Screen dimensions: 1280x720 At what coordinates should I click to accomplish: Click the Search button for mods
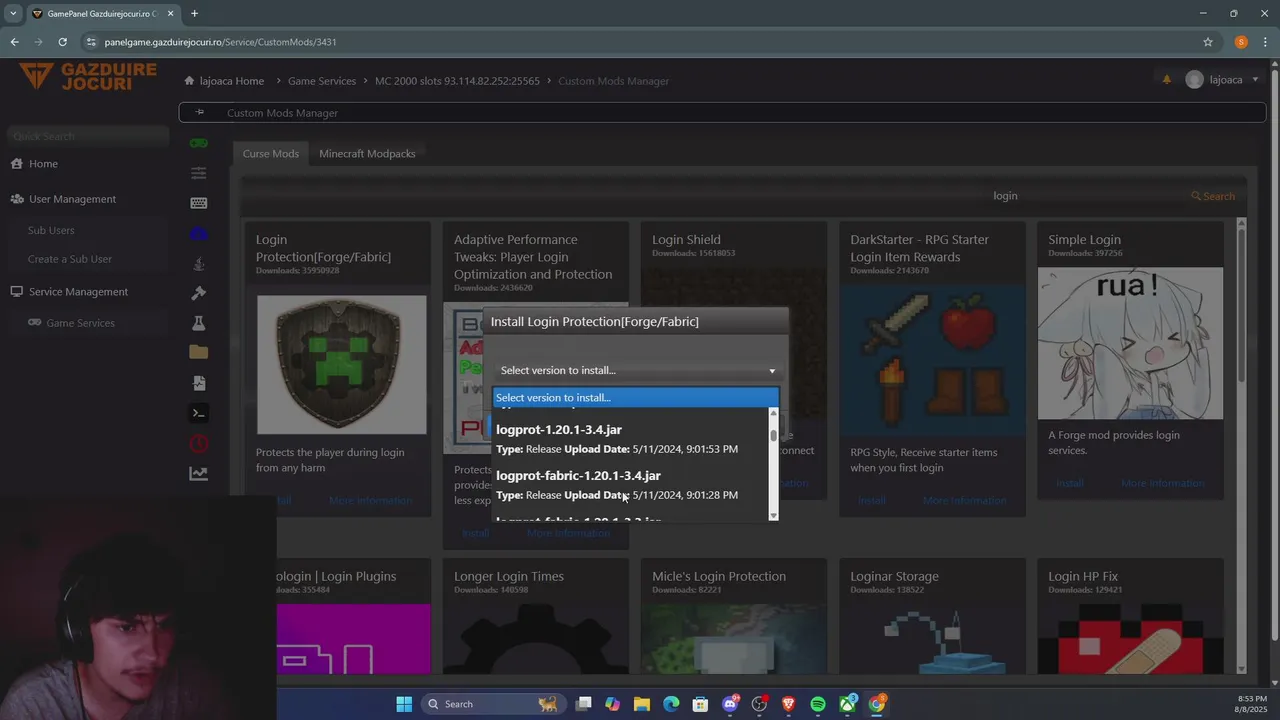pyautogui.click(x=1213, y=196)
